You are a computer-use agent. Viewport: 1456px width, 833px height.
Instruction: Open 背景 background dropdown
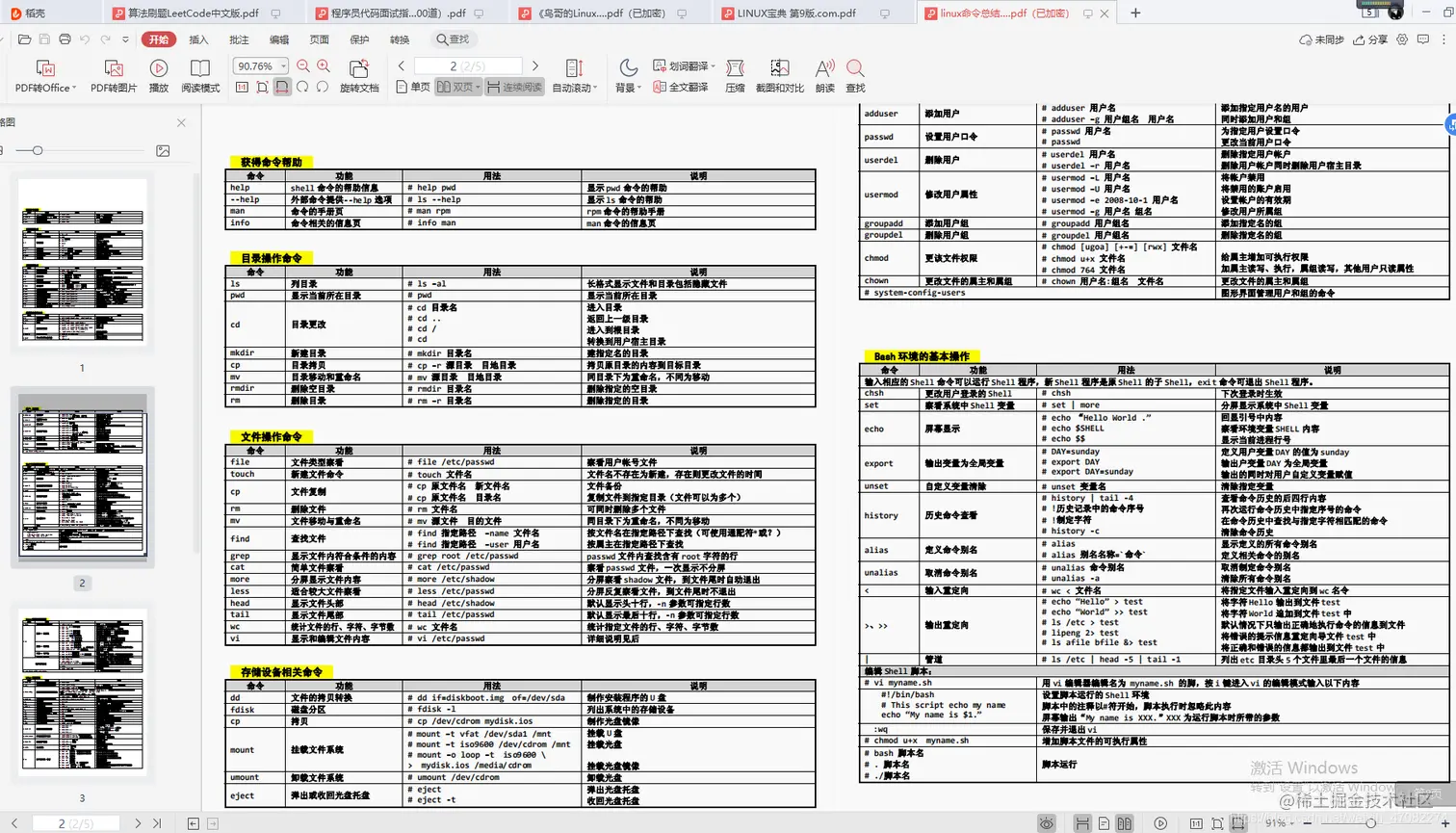point(627,77)
